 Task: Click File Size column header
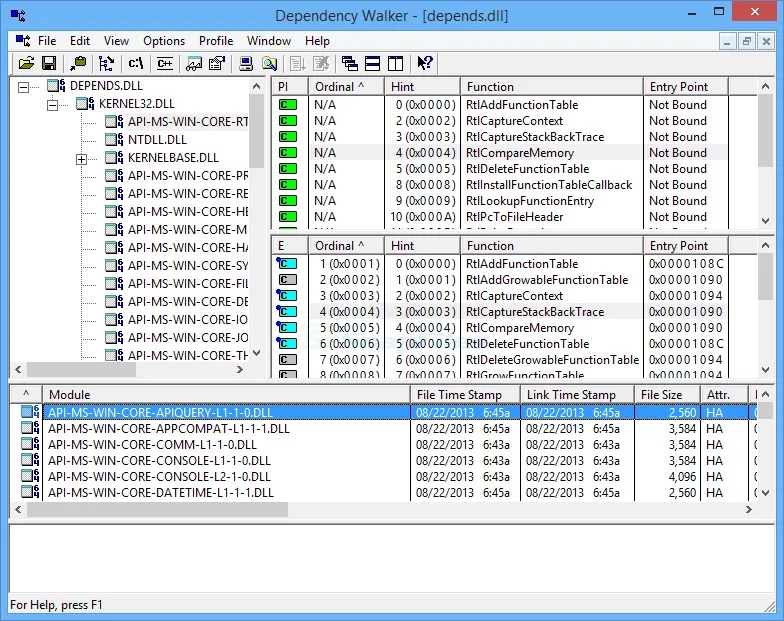[x=668, y=394]
